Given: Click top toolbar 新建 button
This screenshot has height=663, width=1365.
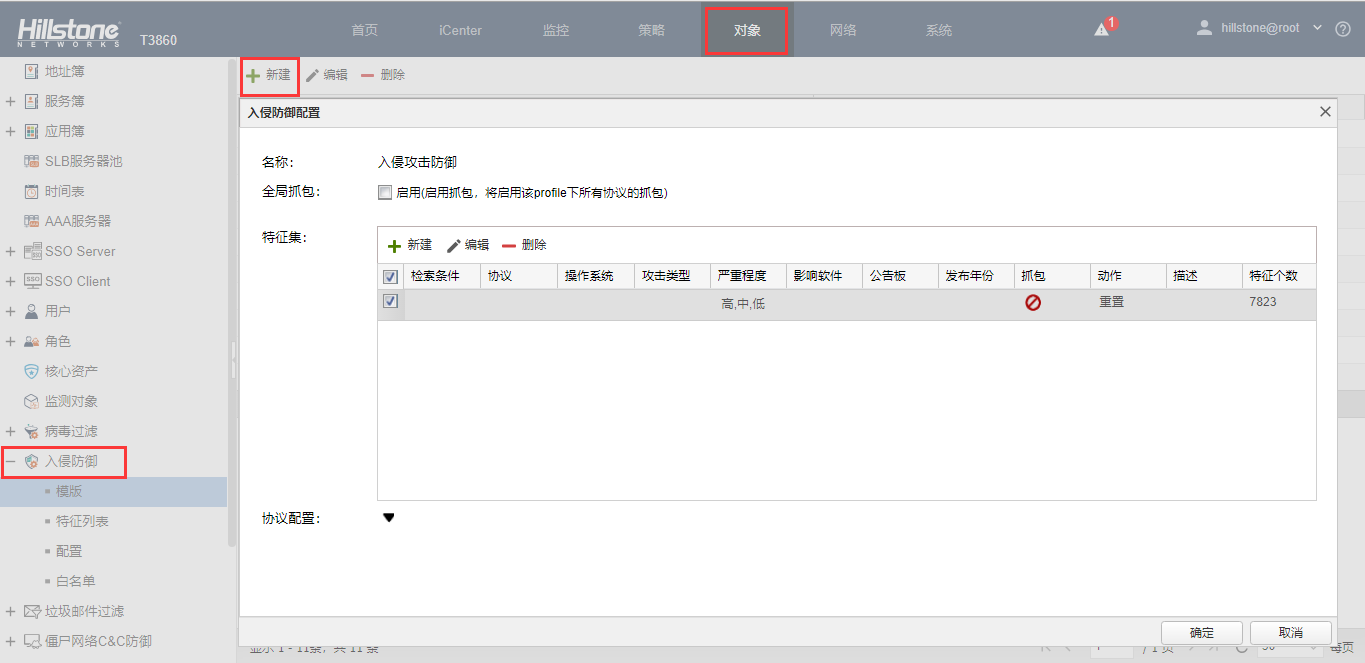Looking at the screenshot, I should [x=269, y=75].
